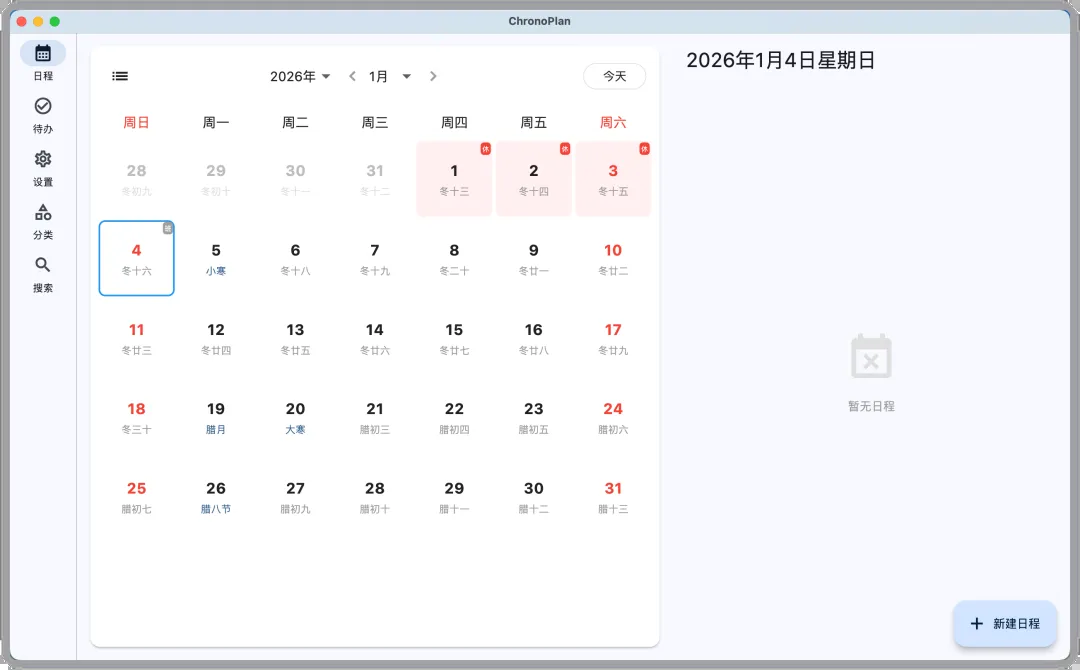Expand the 1月 month dropdown
The height and width of the screenshot is (670, 1080).
pyautogui.click(x=390, y=76)
